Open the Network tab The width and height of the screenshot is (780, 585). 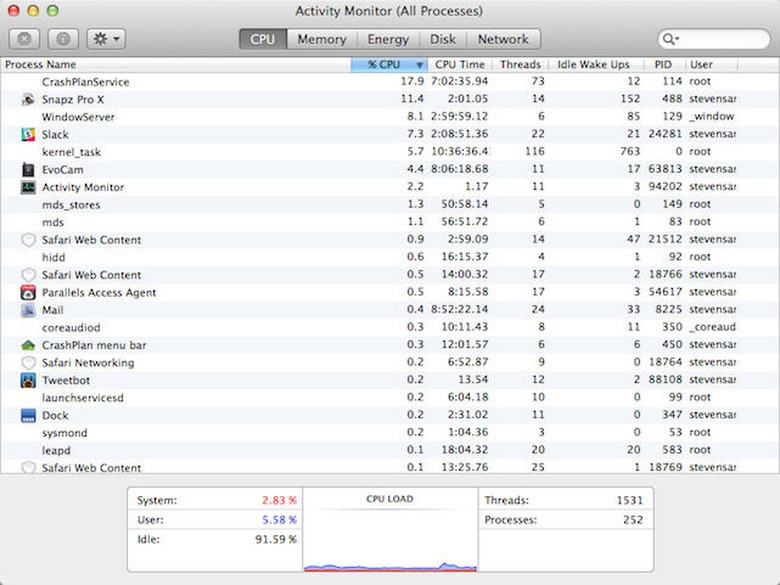tap(503, 39)
